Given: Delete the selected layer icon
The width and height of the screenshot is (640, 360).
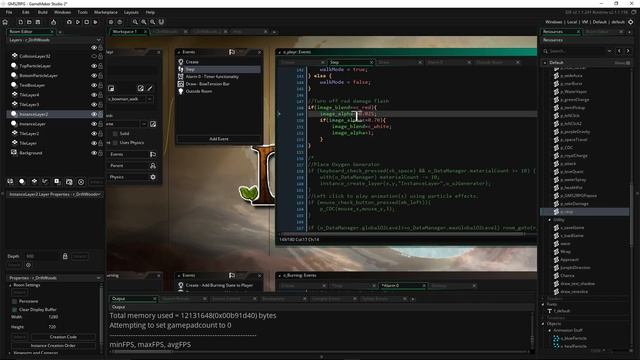Looking at the screenshot, I should 81,182.
